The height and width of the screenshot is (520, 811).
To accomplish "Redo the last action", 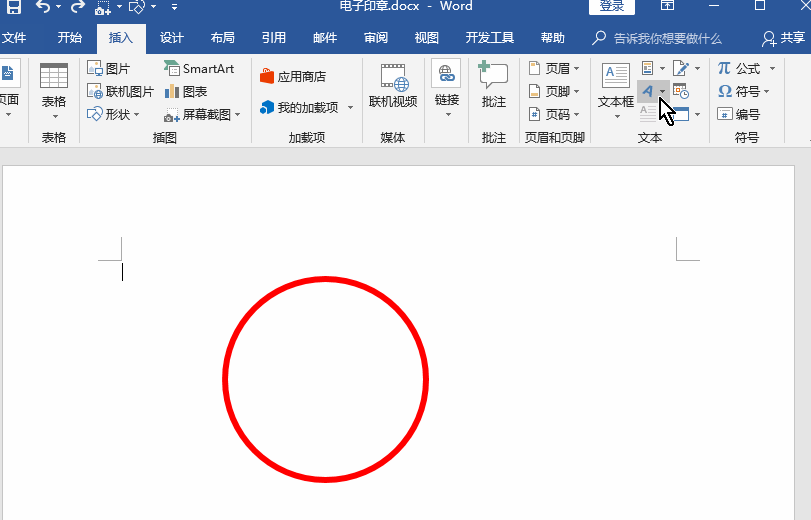I will (x=78, y=7).
